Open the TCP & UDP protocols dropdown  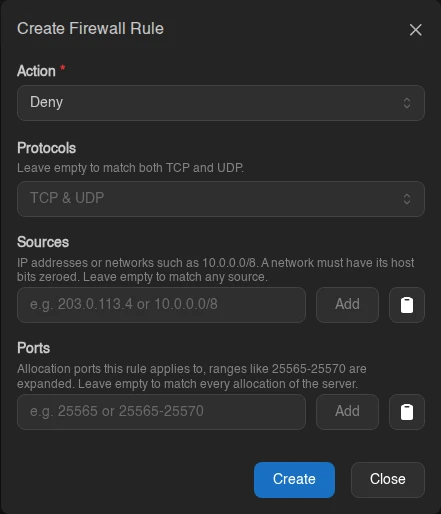pos(221,199)
